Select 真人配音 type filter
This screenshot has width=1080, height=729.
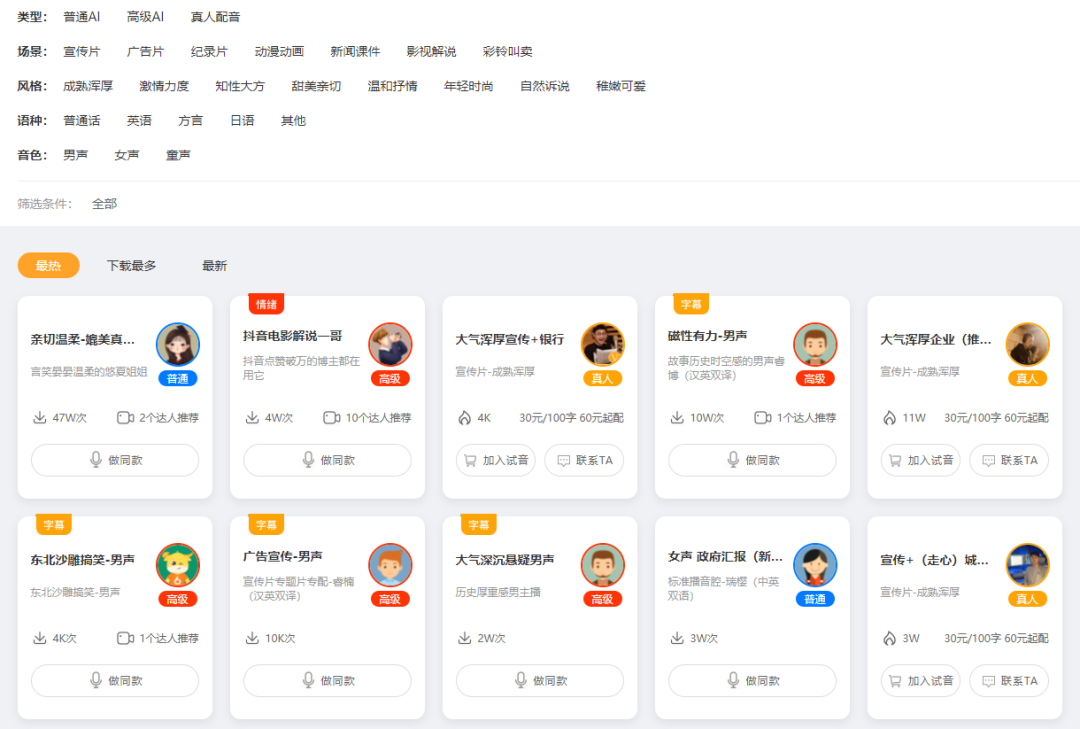(215, 17)
